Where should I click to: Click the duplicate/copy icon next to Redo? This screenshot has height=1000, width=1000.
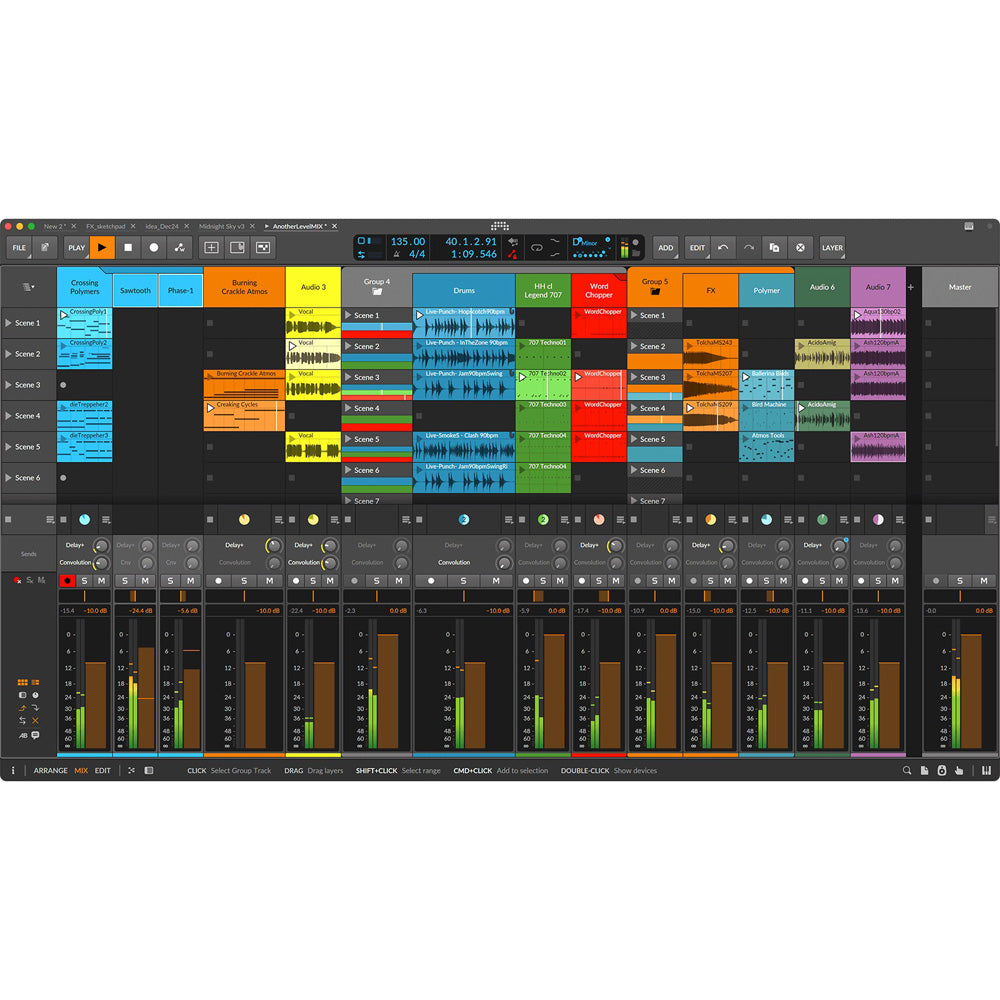click(x=774, y=247)
